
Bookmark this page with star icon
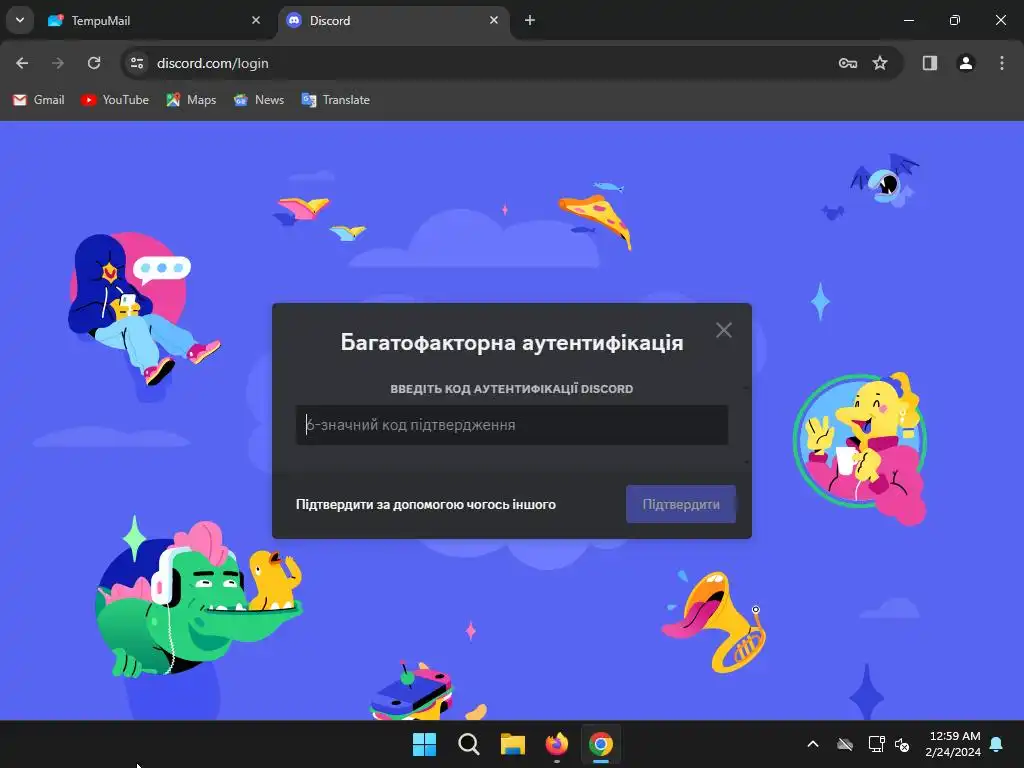point(880,63)
